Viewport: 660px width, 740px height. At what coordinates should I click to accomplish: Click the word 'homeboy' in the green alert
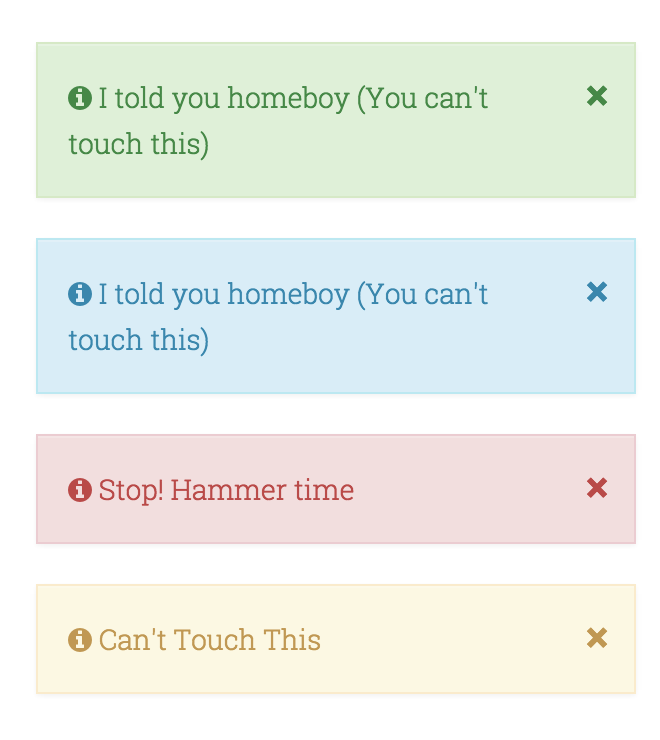[288, 100]
